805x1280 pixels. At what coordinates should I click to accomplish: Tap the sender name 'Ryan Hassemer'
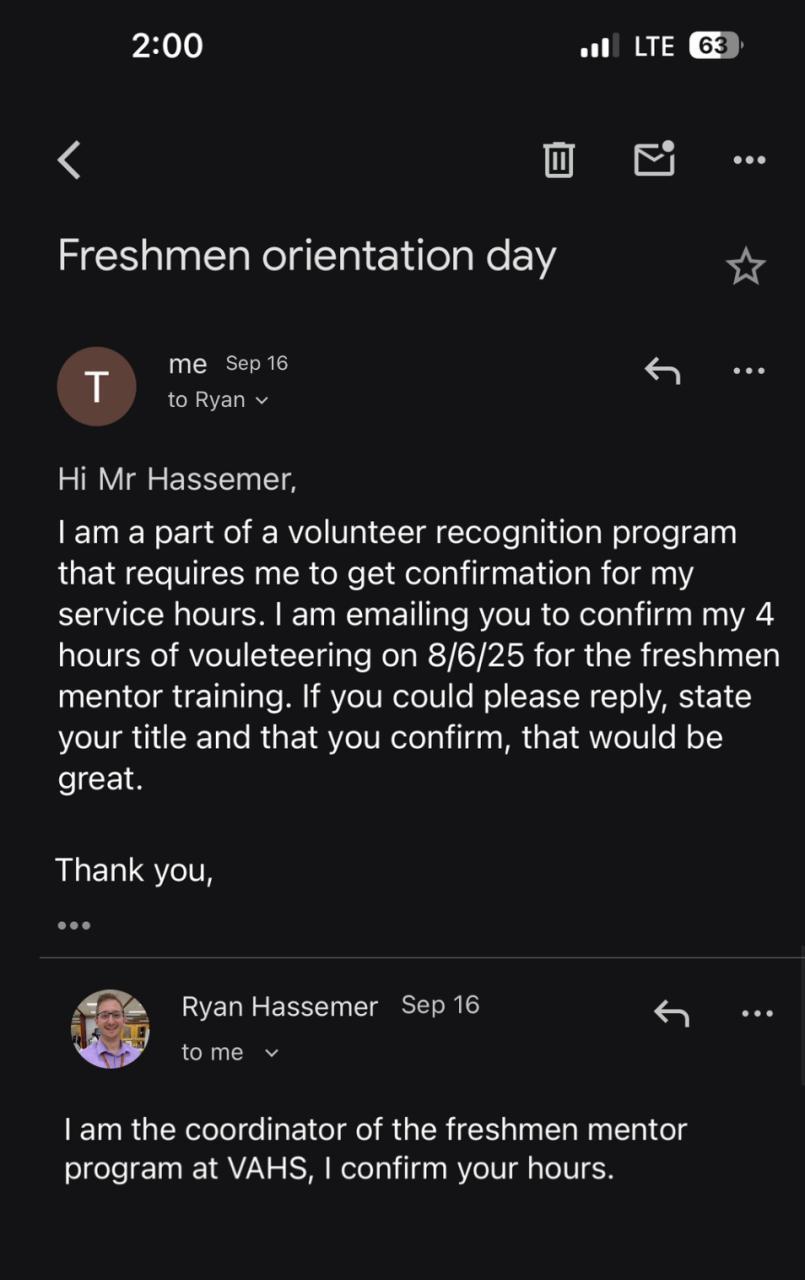tap(280, 1007)
